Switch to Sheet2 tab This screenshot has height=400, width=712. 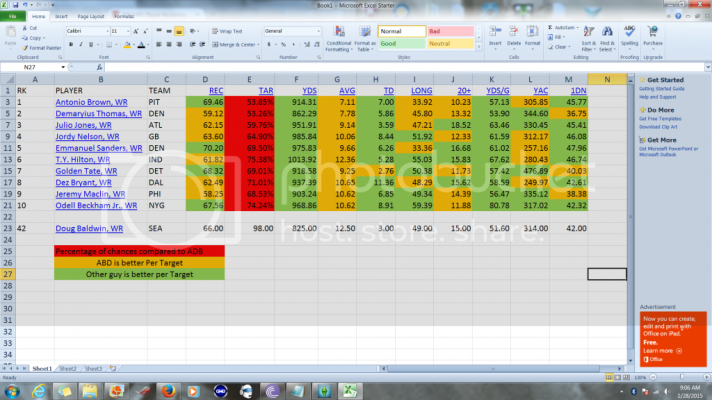(x=68, y=369)
